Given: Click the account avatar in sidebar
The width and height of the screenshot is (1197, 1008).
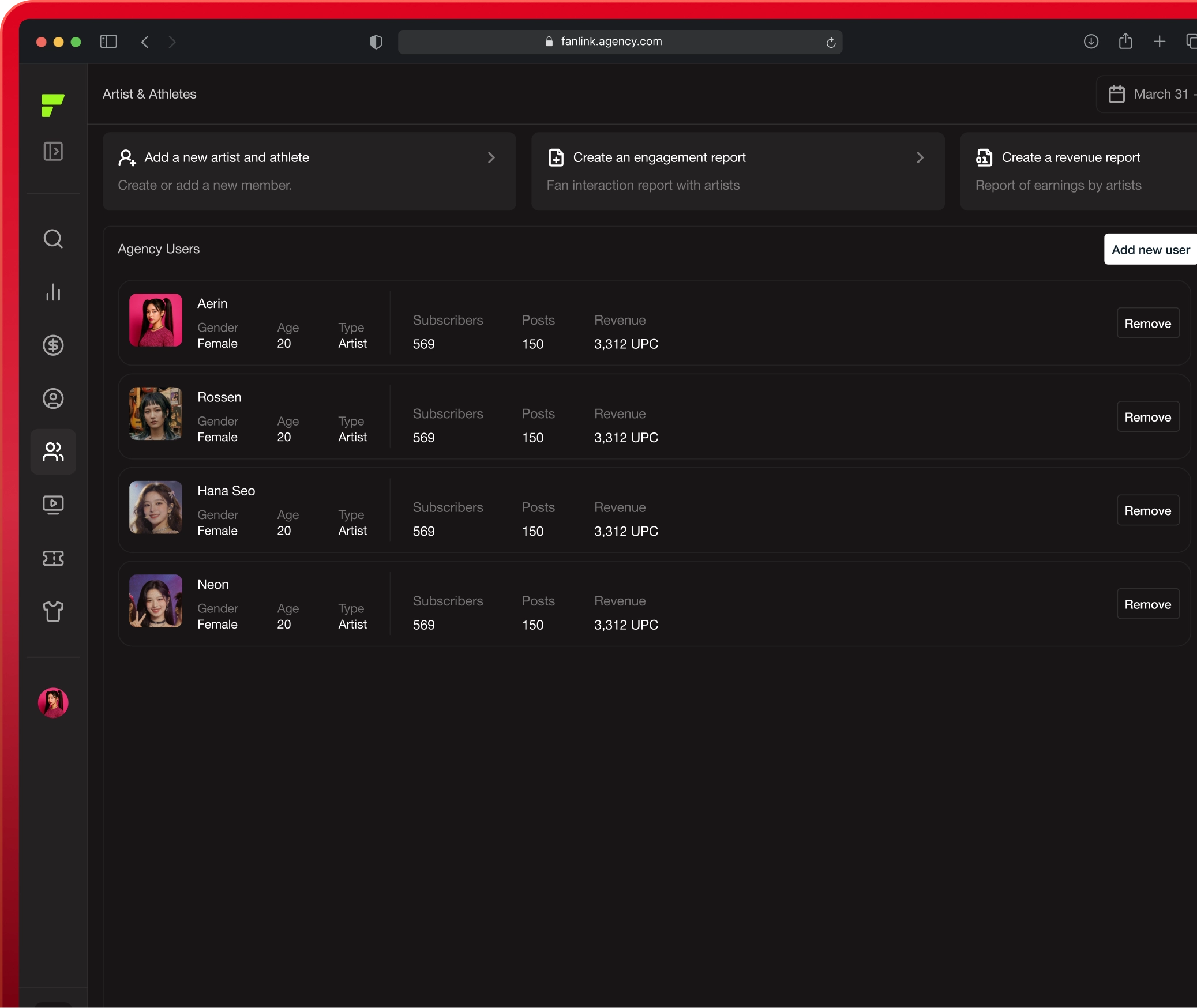Looking at the screenshot, I should pos(53,703).
